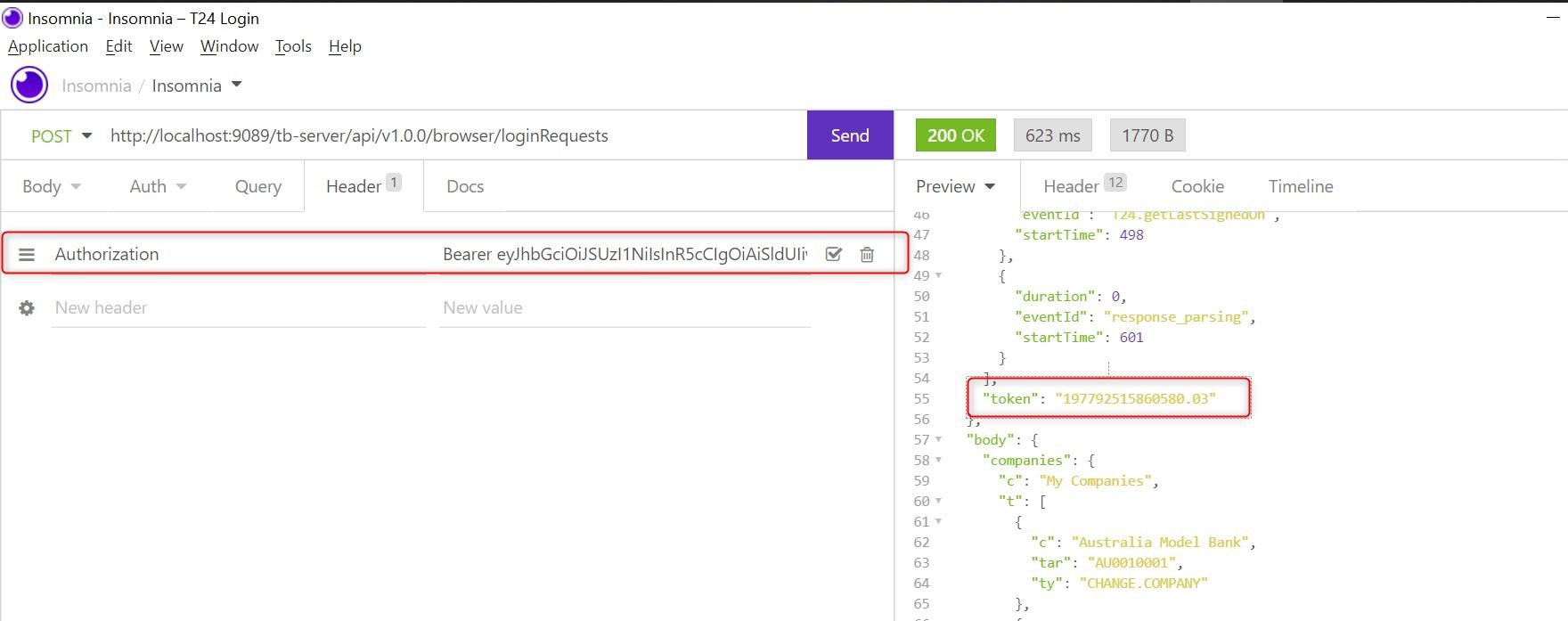Delete the Authorization header with trash icon

pyautogui.click(x=867, y=255)
